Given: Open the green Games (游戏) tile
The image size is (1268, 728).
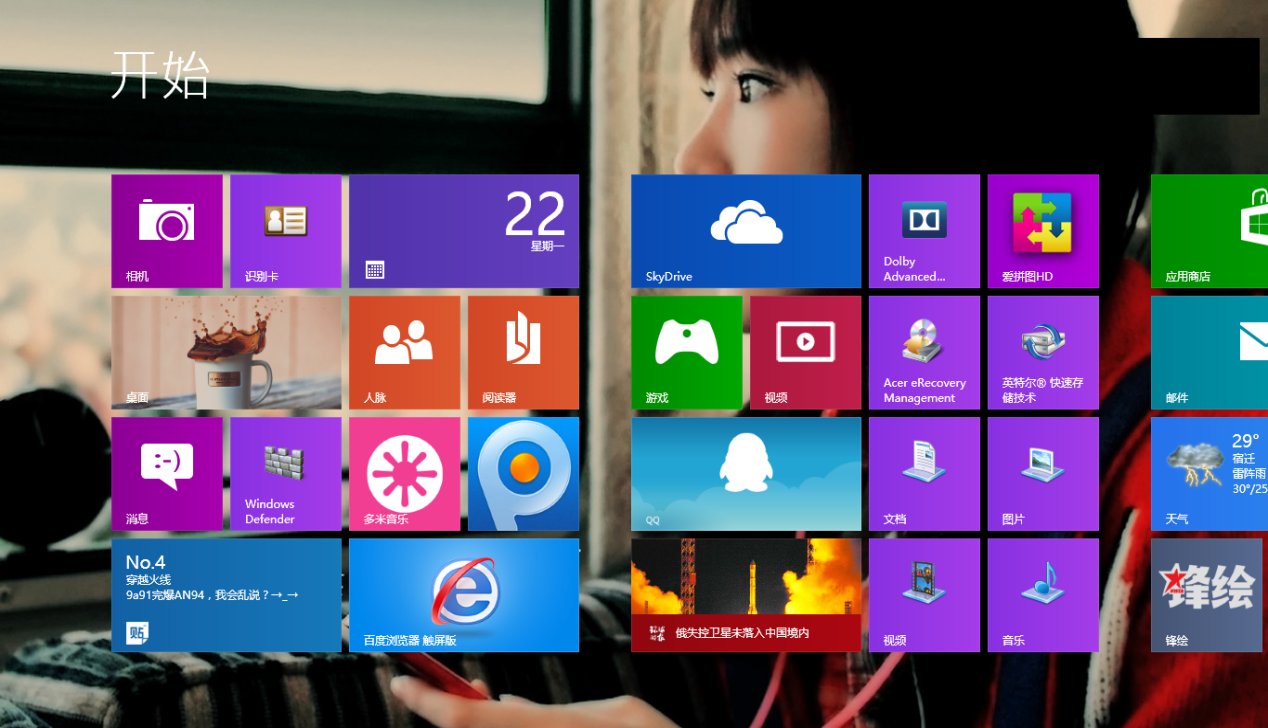Looking at the screenshot, I should (x=686, y=352).
